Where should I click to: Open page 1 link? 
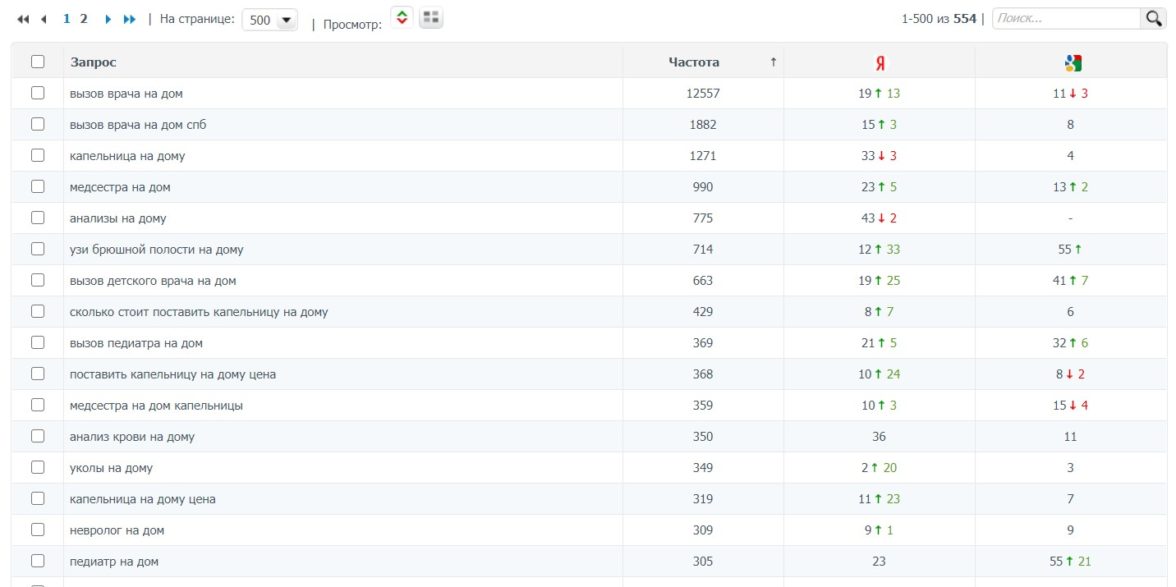[x=67, y=19]
